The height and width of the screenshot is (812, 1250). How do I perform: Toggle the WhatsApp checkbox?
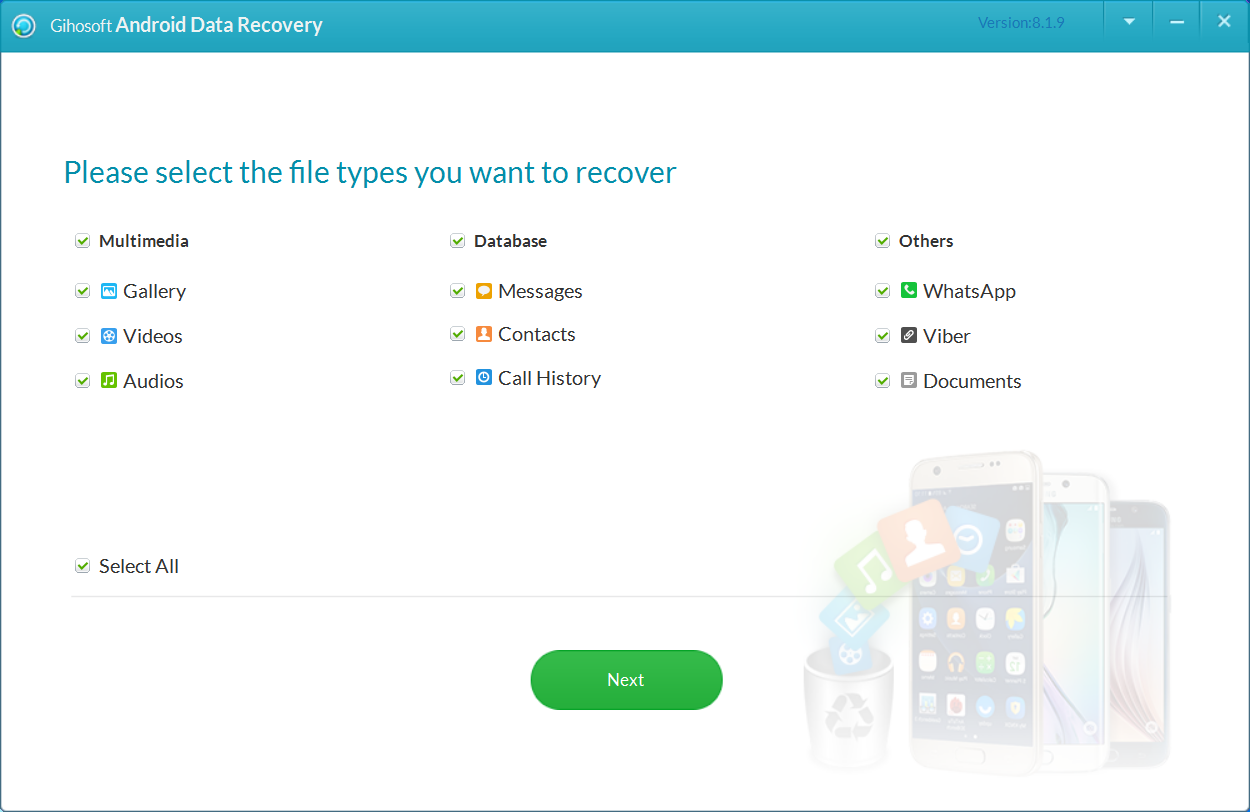click(x=883, y=291)
